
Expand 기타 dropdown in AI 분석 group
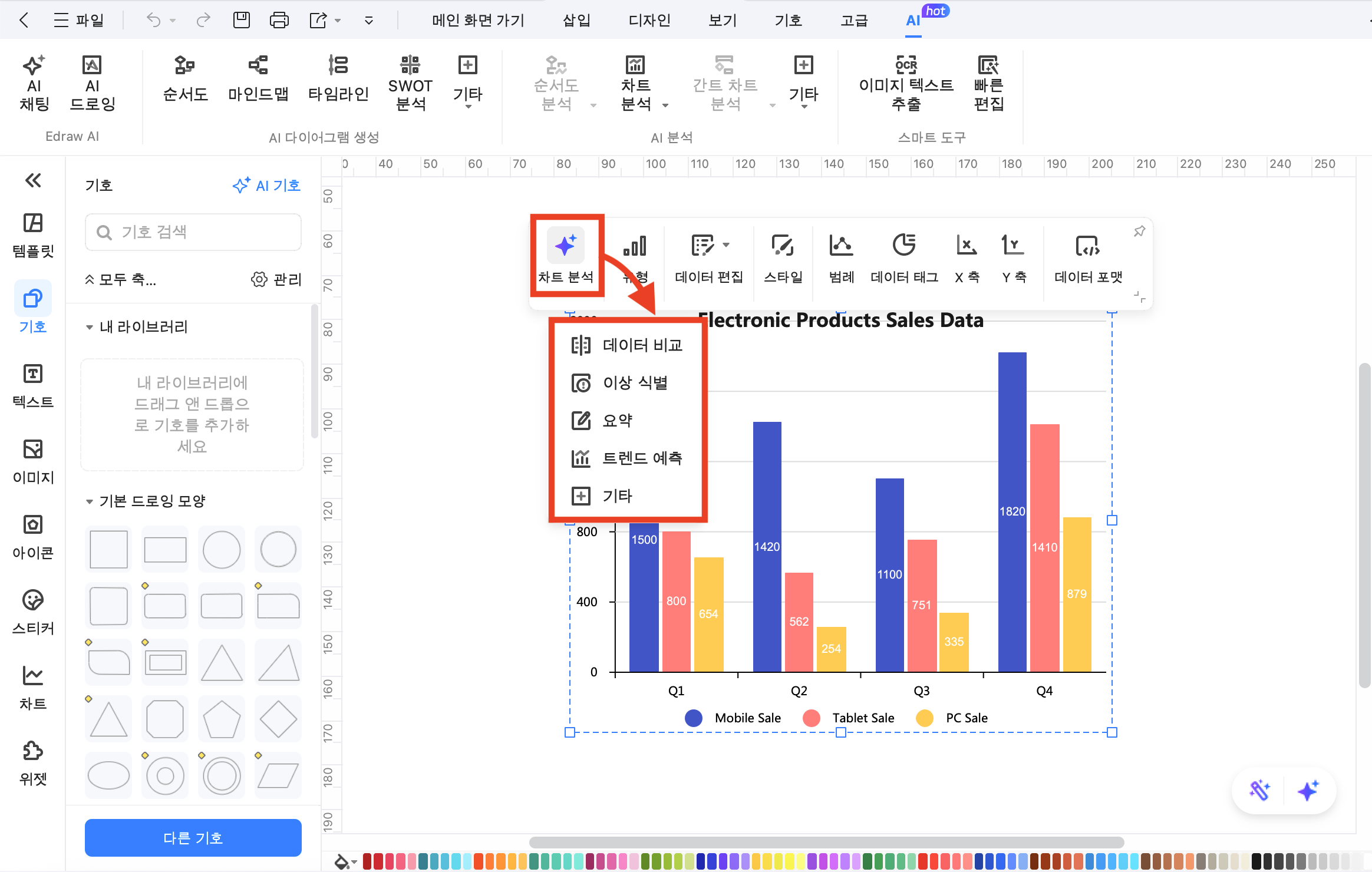(x=804, y=106)
